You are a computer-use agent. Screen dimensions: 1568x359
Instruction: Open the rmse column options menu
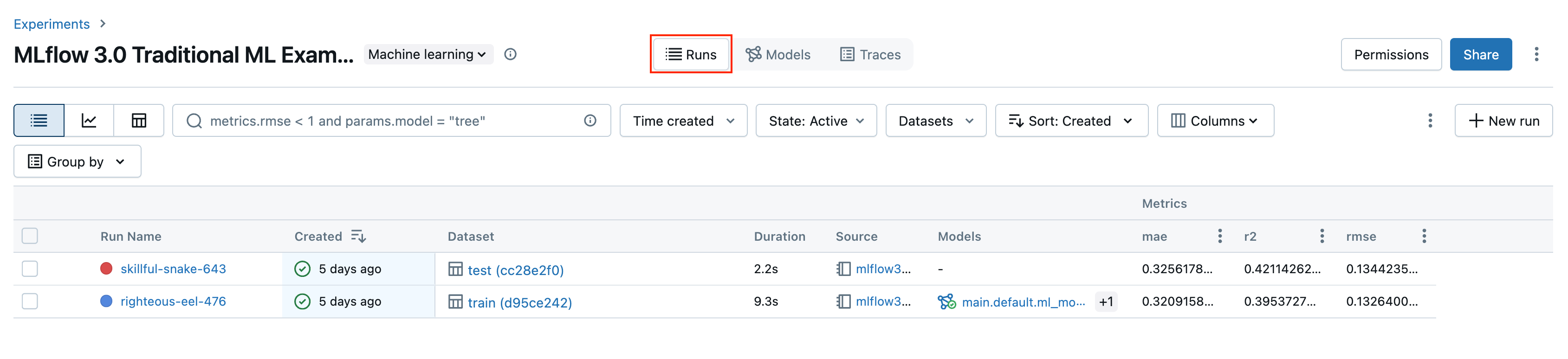(1424, 236)
